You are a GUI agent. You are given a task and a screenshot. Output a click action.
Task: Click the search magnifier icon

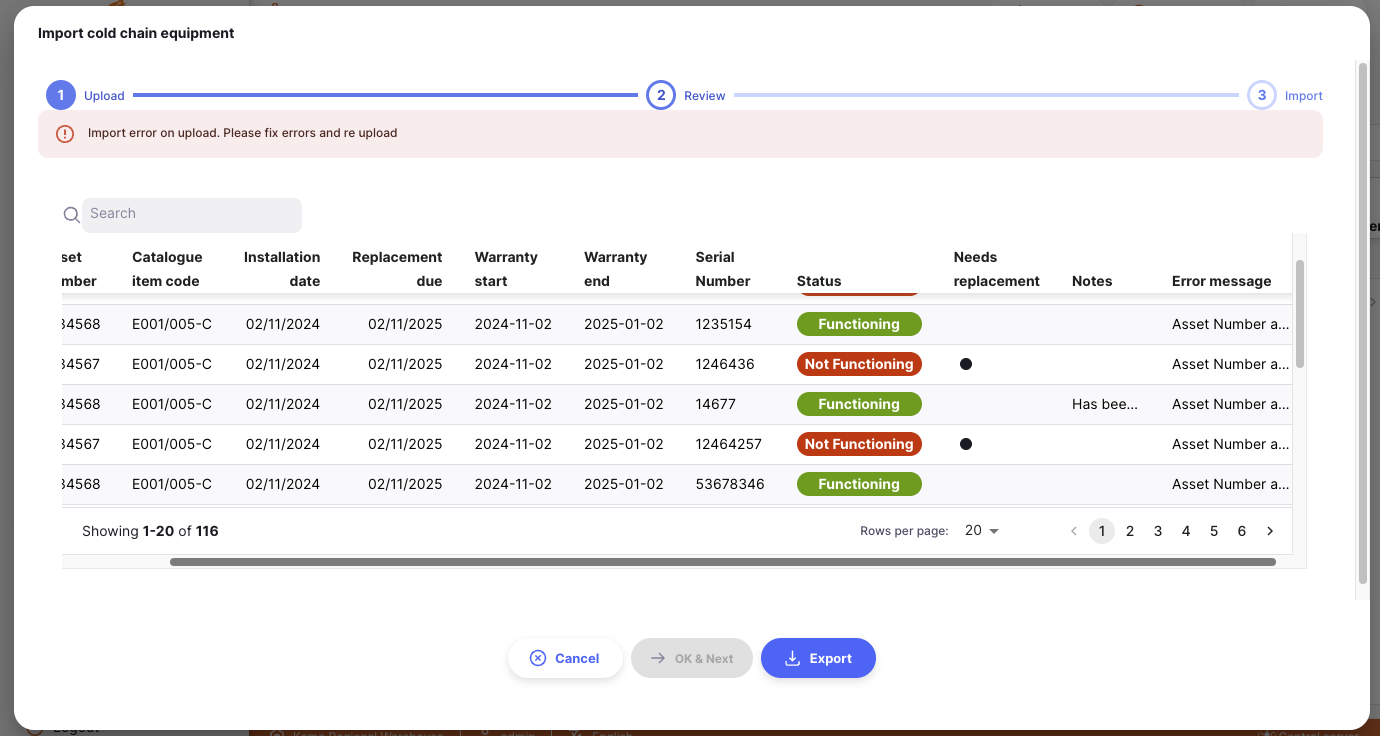click(71, 215)
